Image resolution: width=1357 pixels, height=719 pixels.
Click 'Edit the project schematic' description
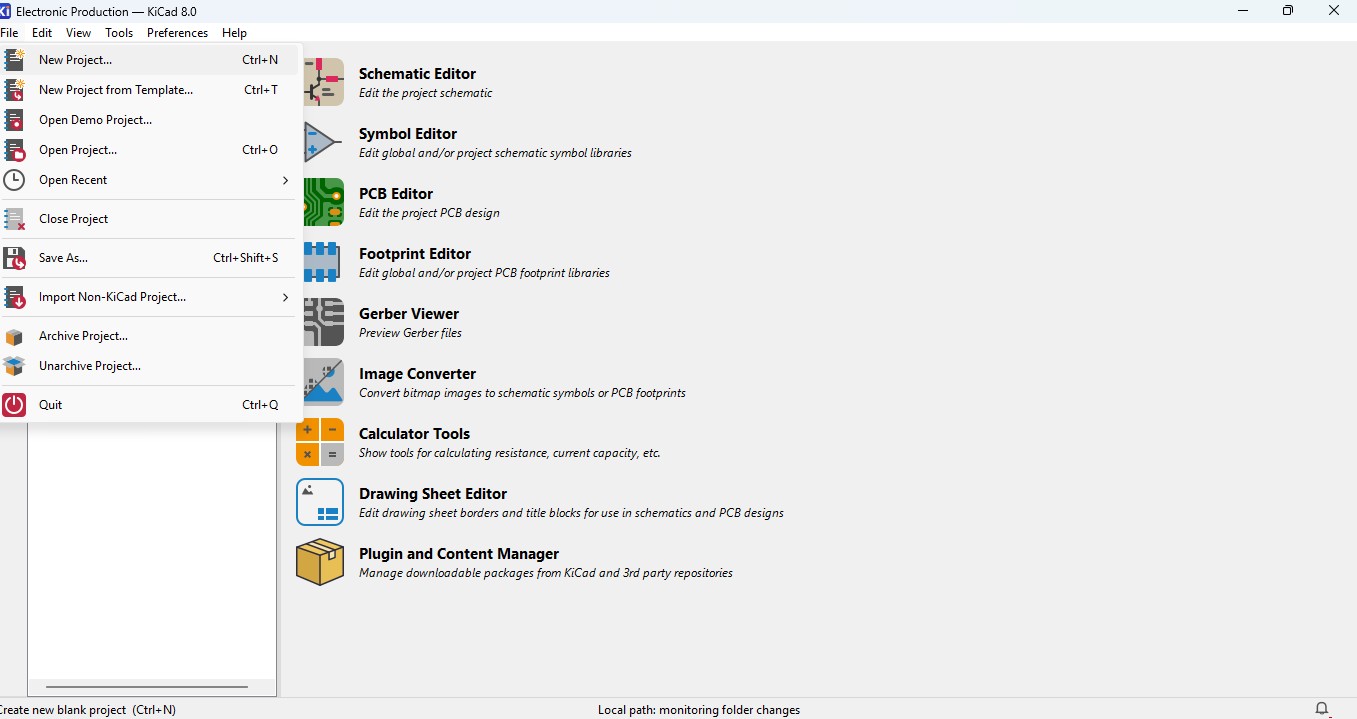426,93
